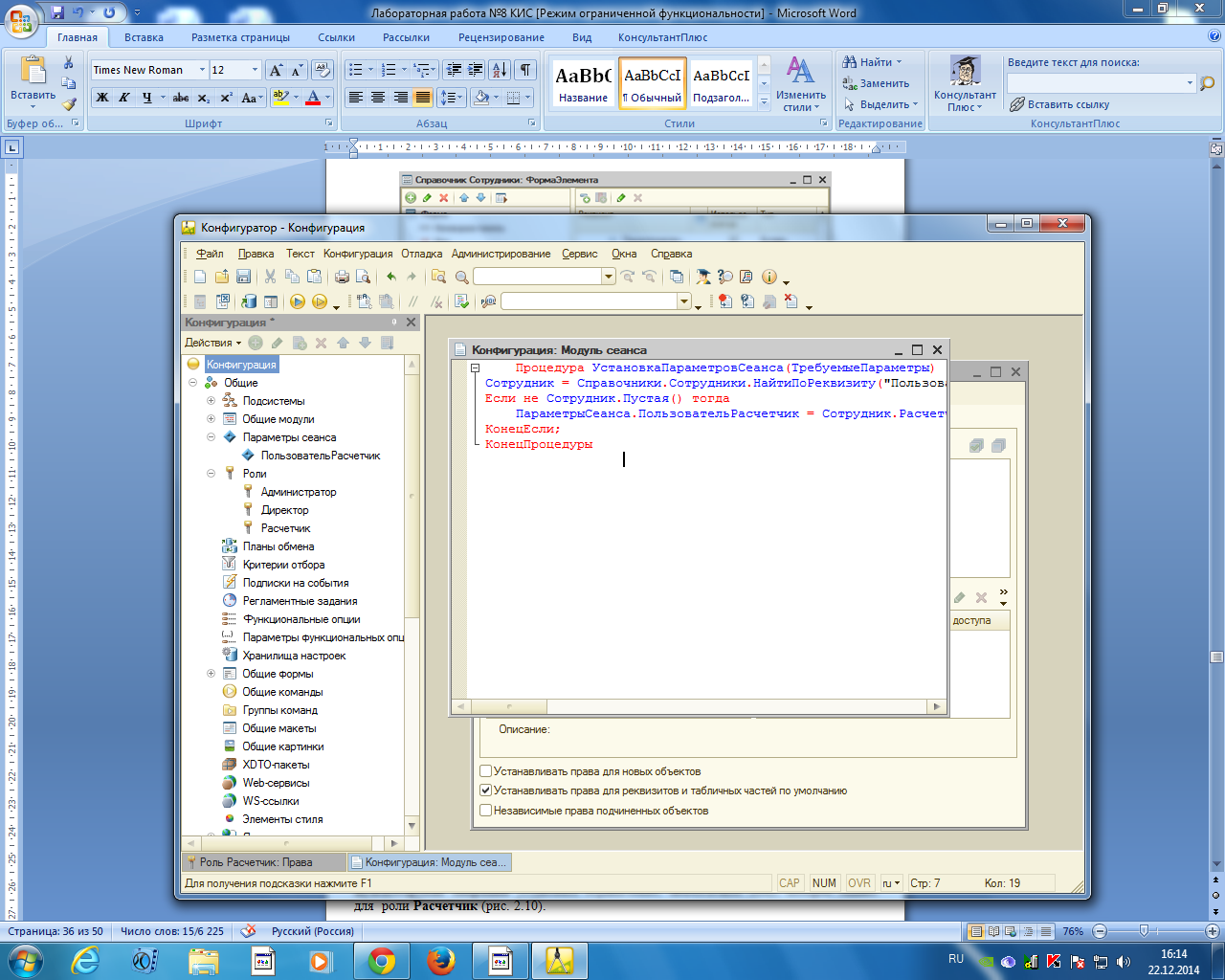Show paragraph marks with ¶ icon
1225x980 pixels.
coord(525,70)
